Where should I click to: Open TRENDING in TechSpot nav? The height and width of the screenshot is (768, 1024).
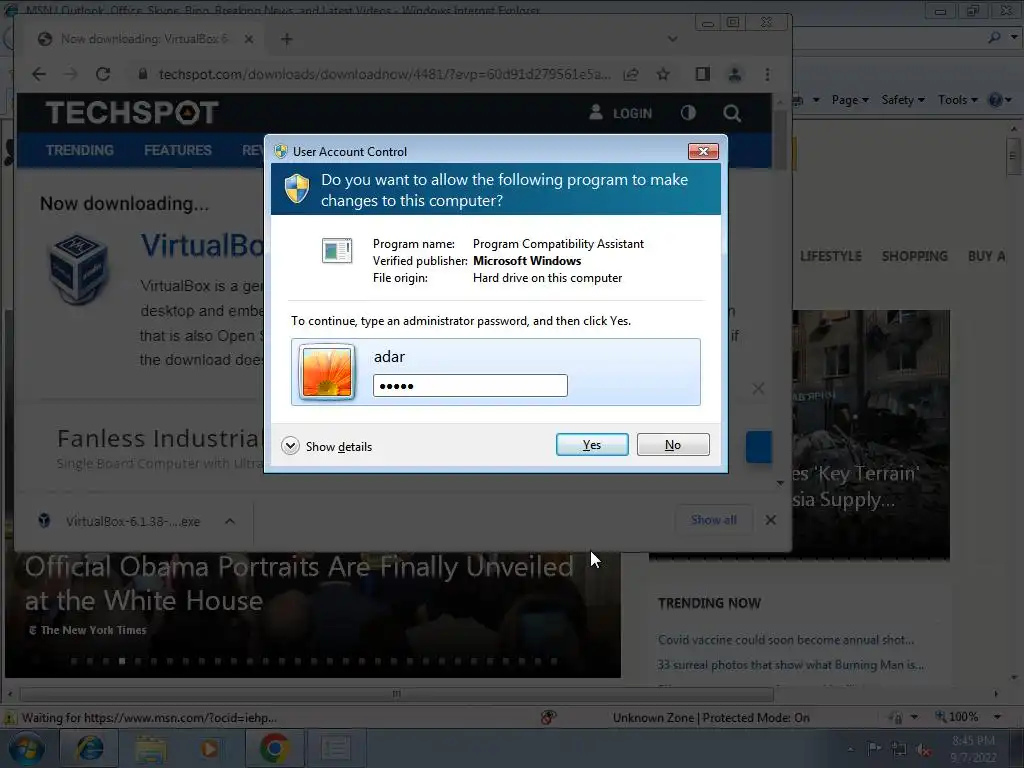[x=80, y=150]
